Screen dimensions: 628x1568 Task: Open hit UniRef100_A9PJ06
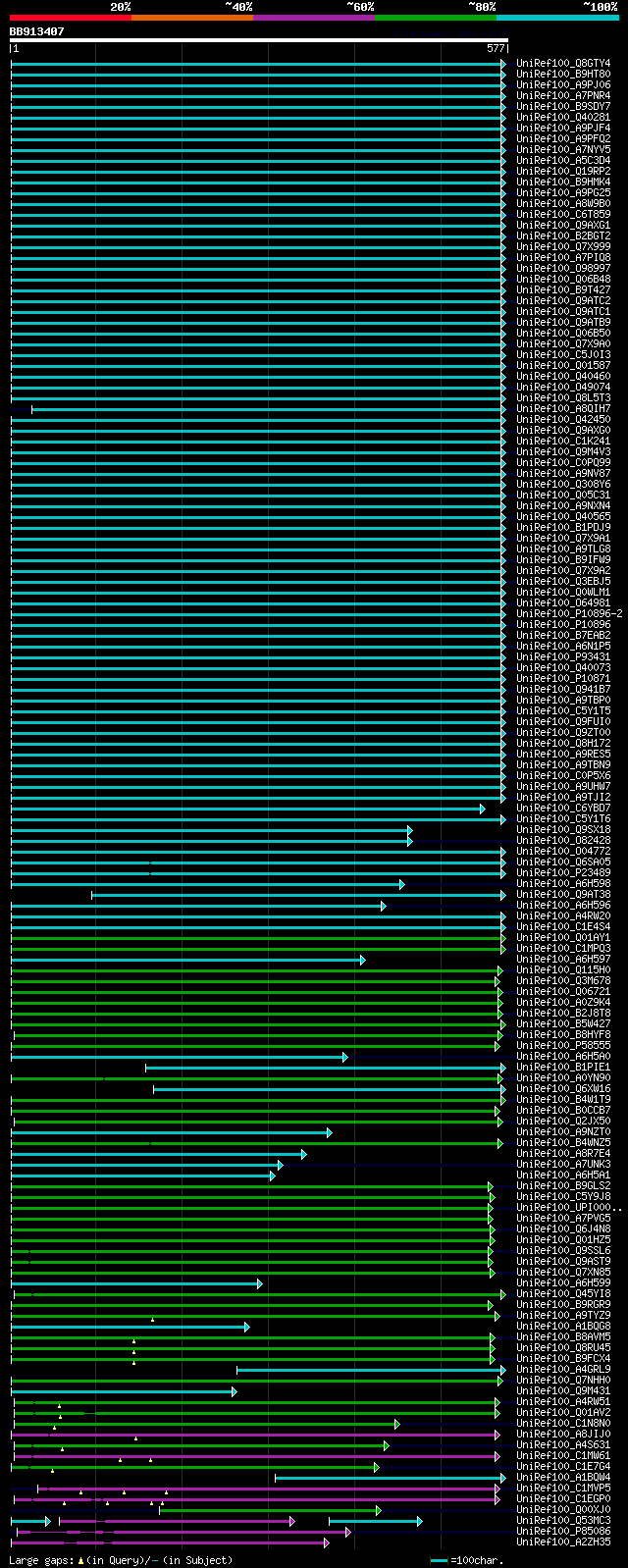point(563,84)
